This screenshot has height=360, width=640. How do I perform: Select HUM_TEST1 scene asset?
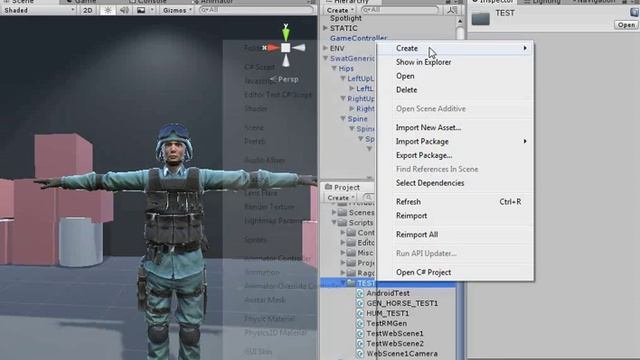point(387,313)
